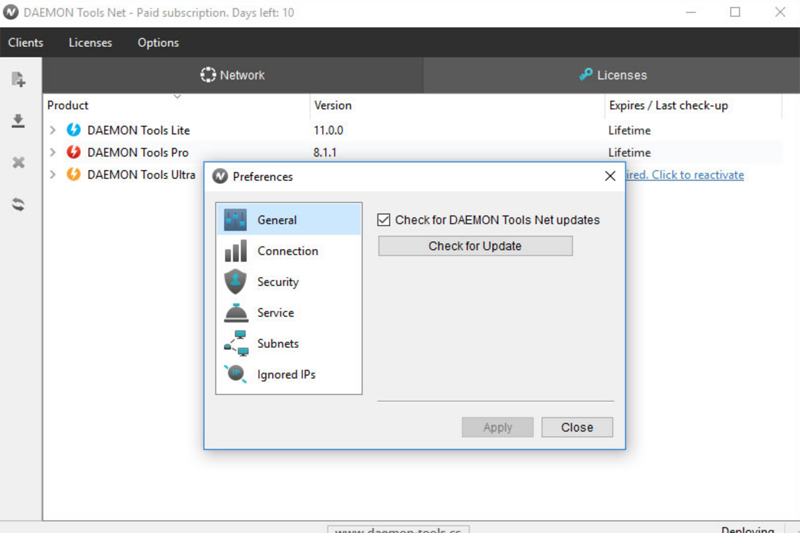Select Security preferences category

coord(289,282)
